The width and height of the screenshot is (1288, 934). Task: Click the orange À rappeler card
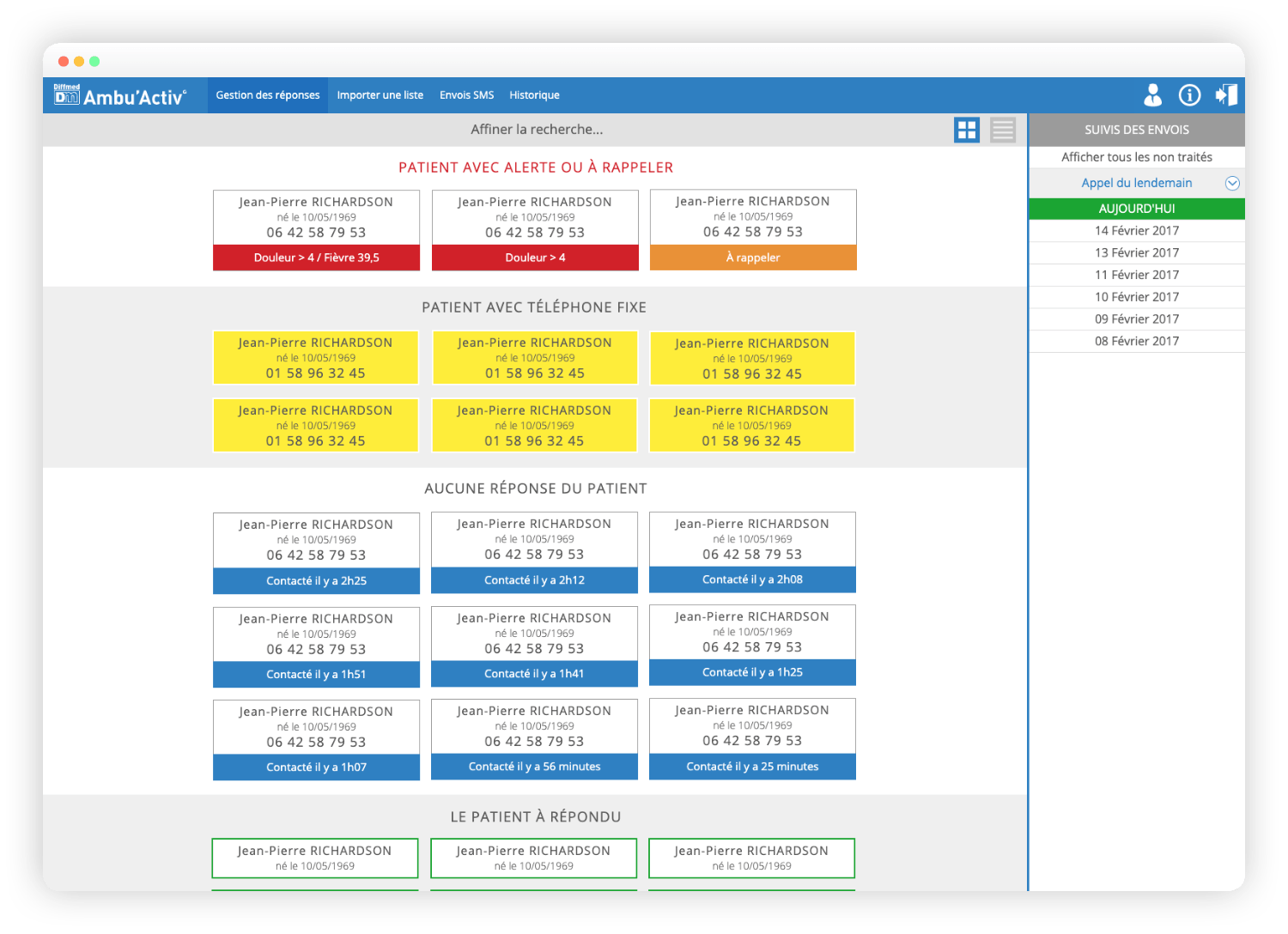pyautogui.click(x=753, y=230)
